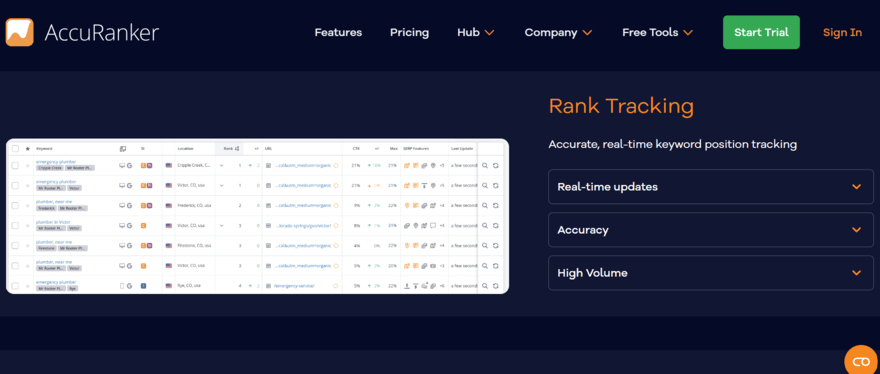880x374 pixels.
Task: Expand rank chevron in plumber in Victor row
Action: [222, 226]
